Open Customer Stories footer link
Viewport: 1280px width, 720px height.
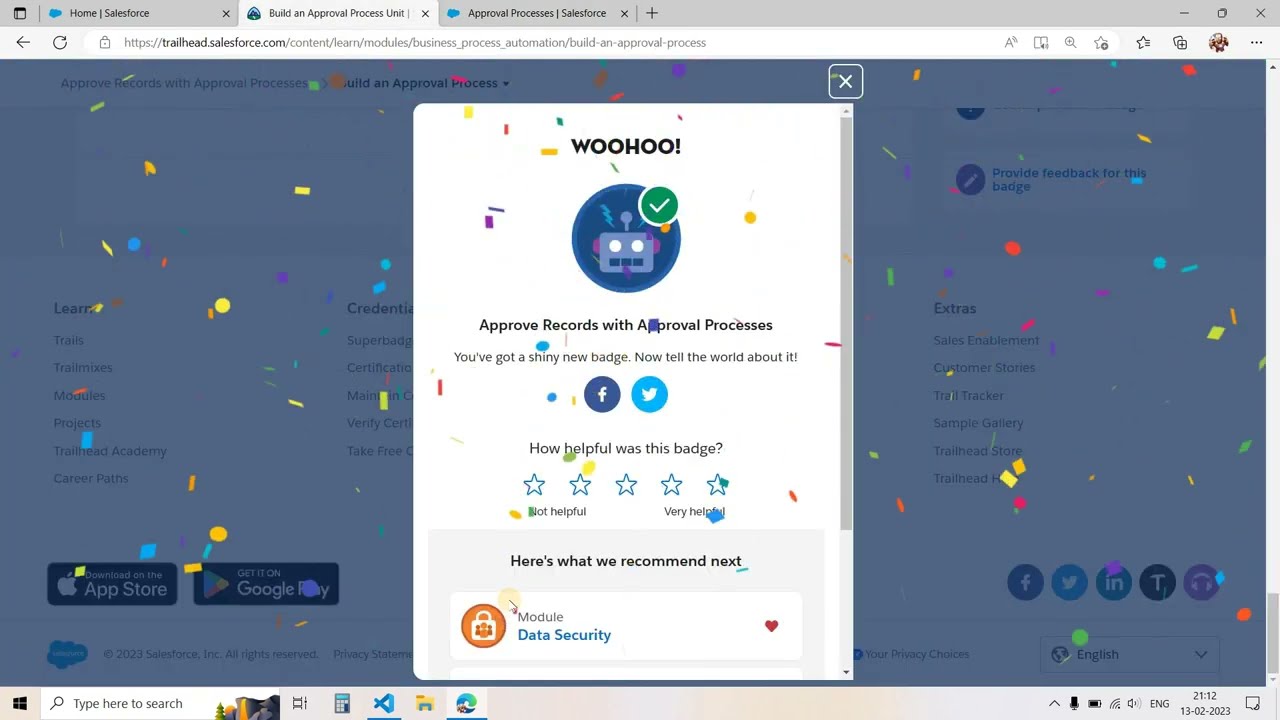point(984,368)
